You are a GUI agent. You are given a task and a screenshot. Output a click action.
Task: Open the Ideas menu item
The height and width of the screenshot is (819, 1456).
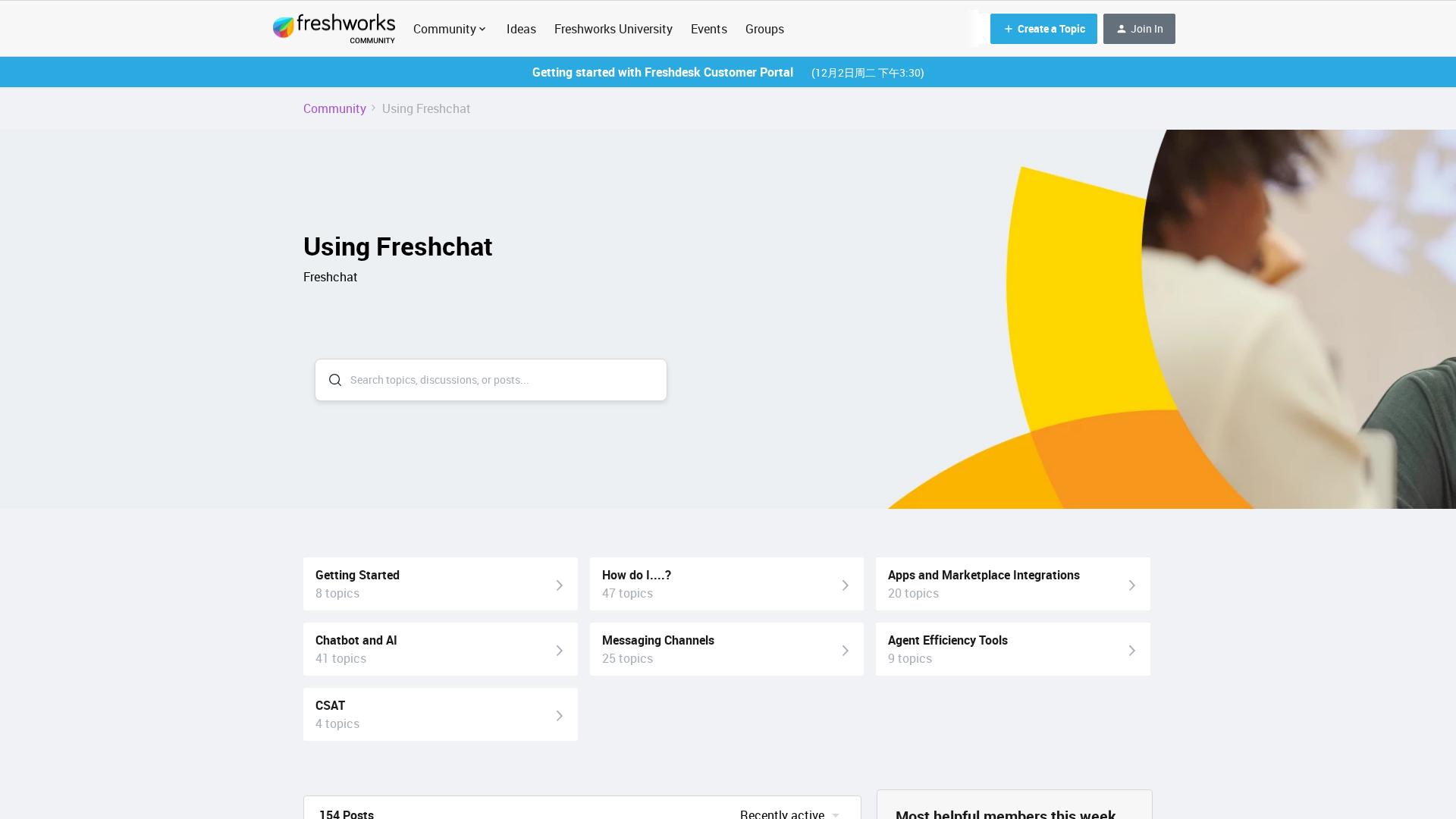(x=521, y=29)
